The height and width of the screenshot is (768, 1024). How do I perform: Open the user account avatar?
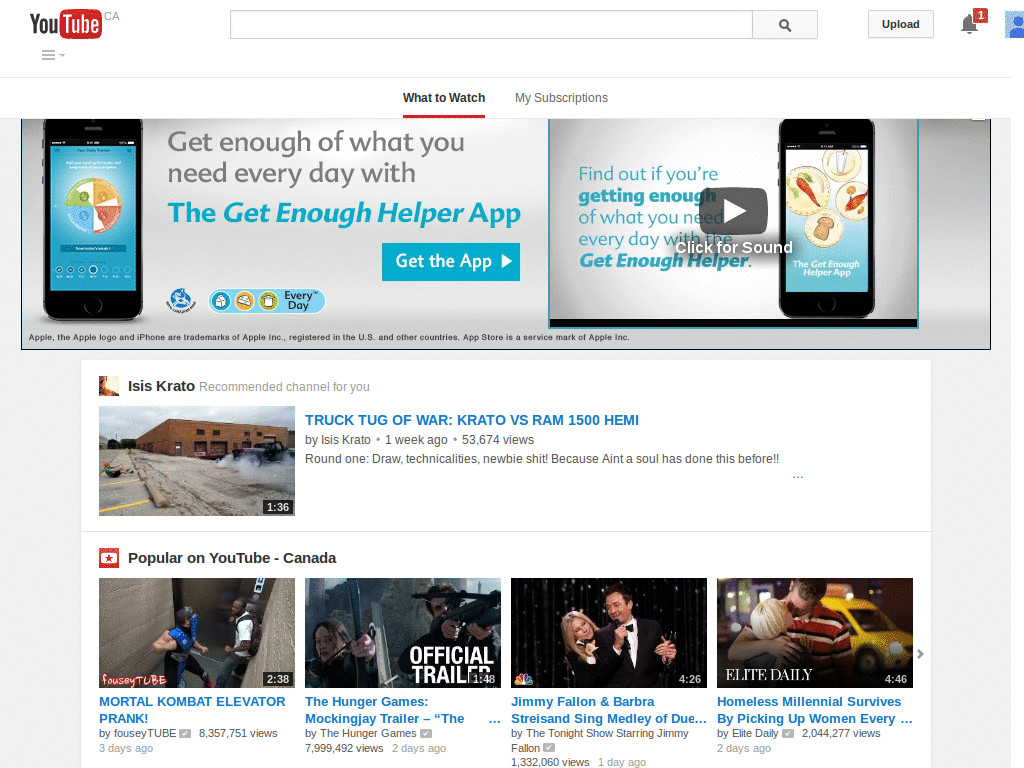click(x=1014, y=25)
